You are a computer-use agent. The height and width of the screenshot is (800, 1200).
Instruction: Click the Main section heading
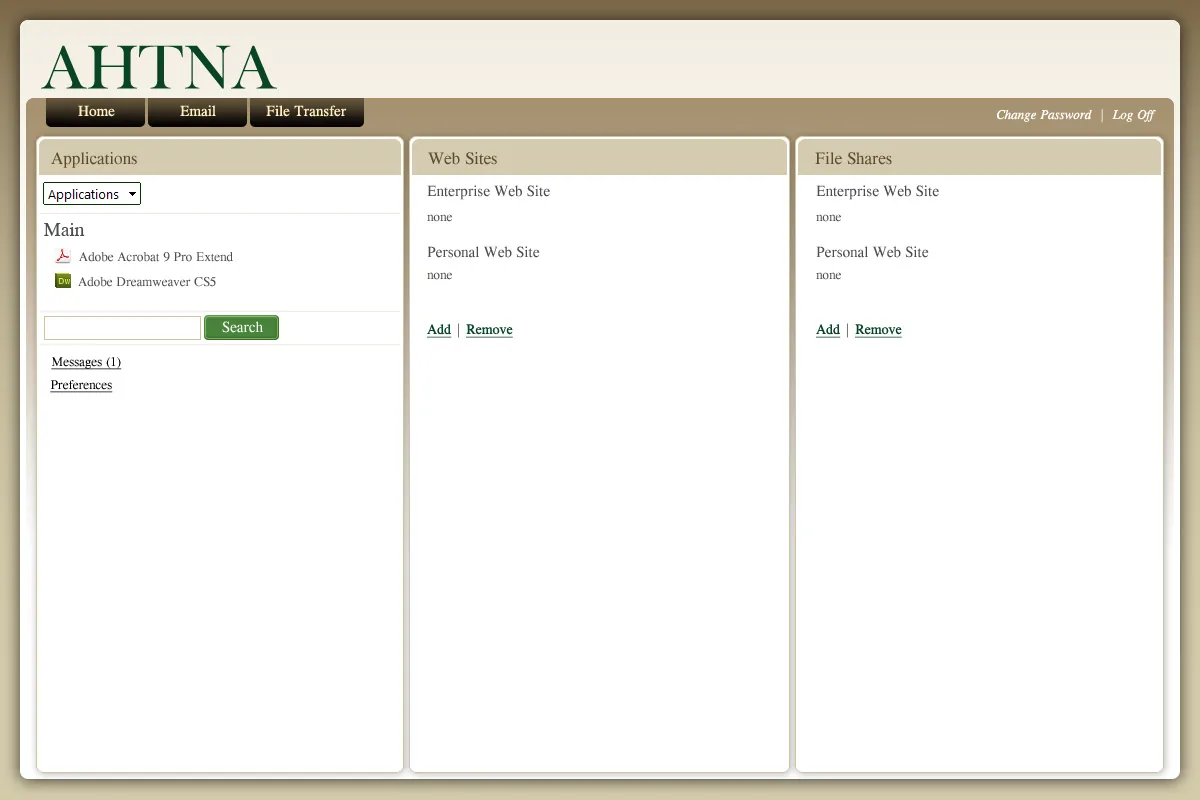coord(64,230)
